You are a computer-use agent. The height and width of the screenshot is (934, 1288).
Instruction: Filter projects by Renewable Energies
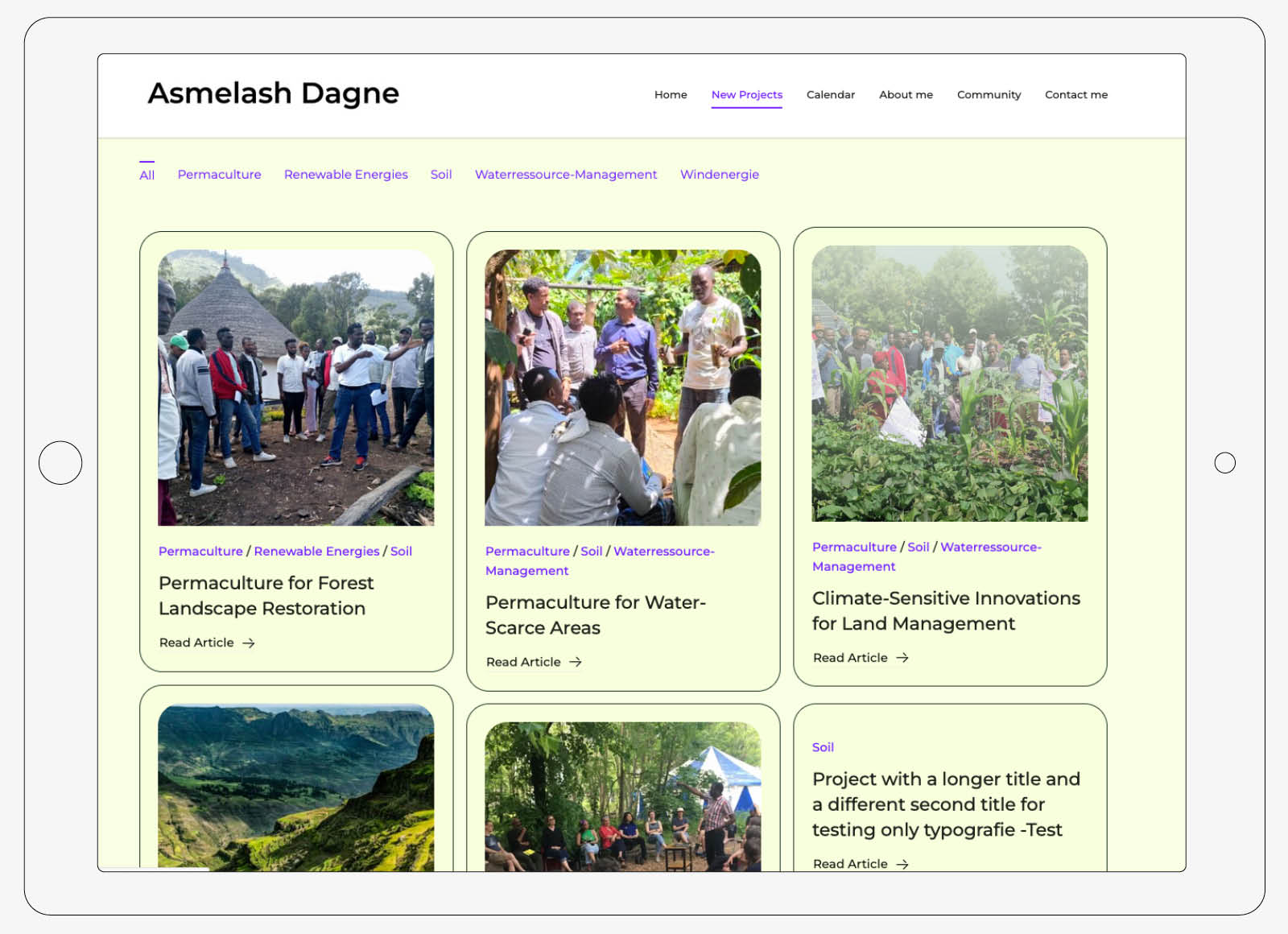[346, 174]
